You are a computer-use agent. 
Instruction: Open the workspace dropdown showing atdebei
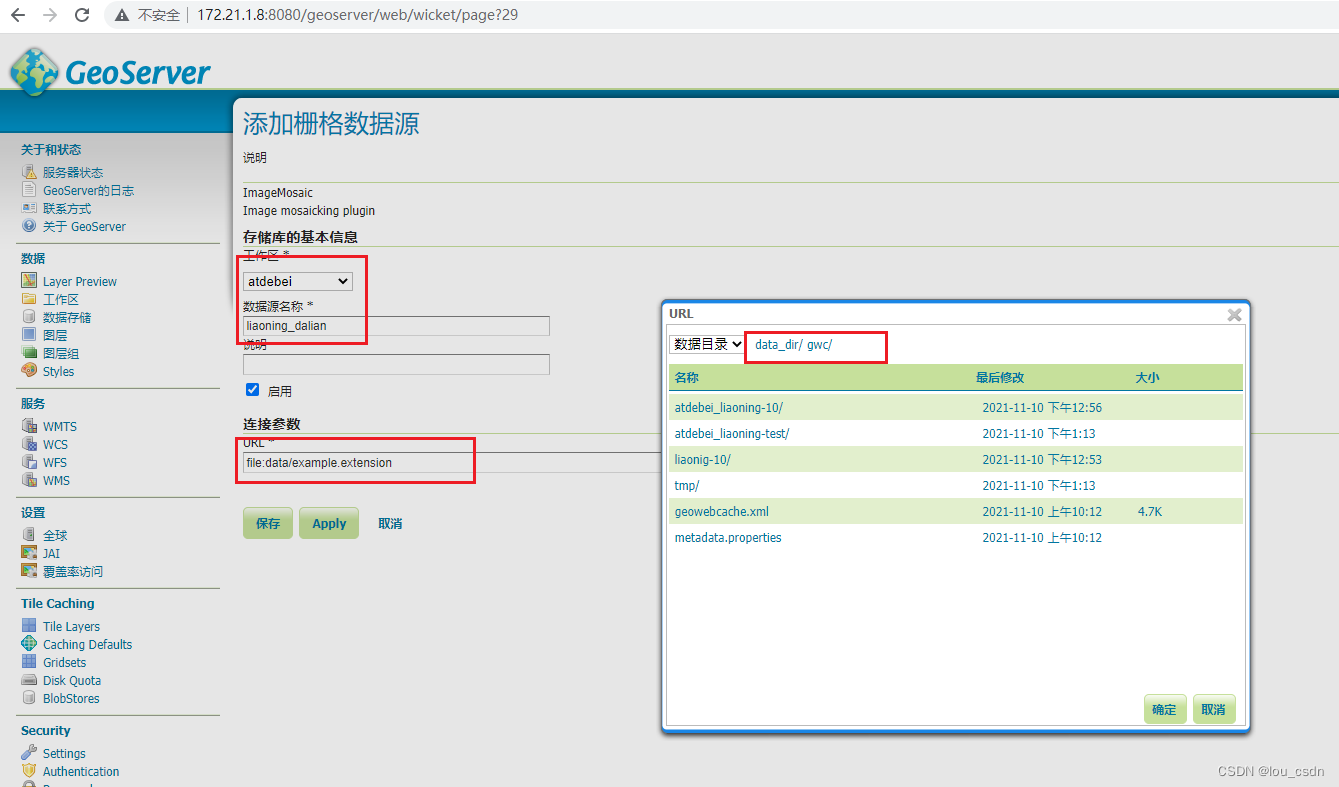(298, 282)
